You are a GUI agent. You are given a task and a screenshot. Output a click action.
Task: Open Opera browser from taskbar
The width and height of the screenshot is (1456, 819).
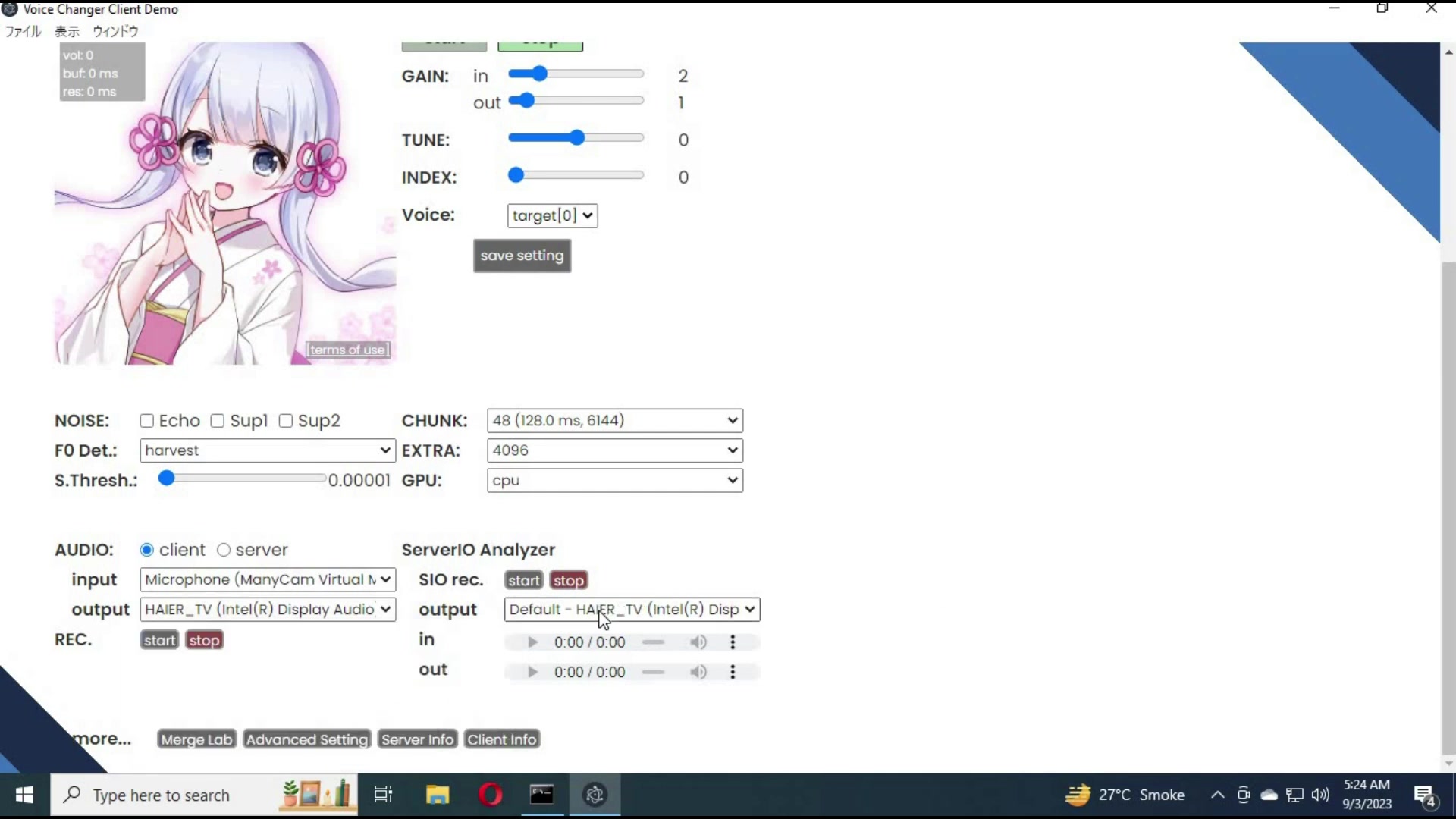(x=491, y=795)
